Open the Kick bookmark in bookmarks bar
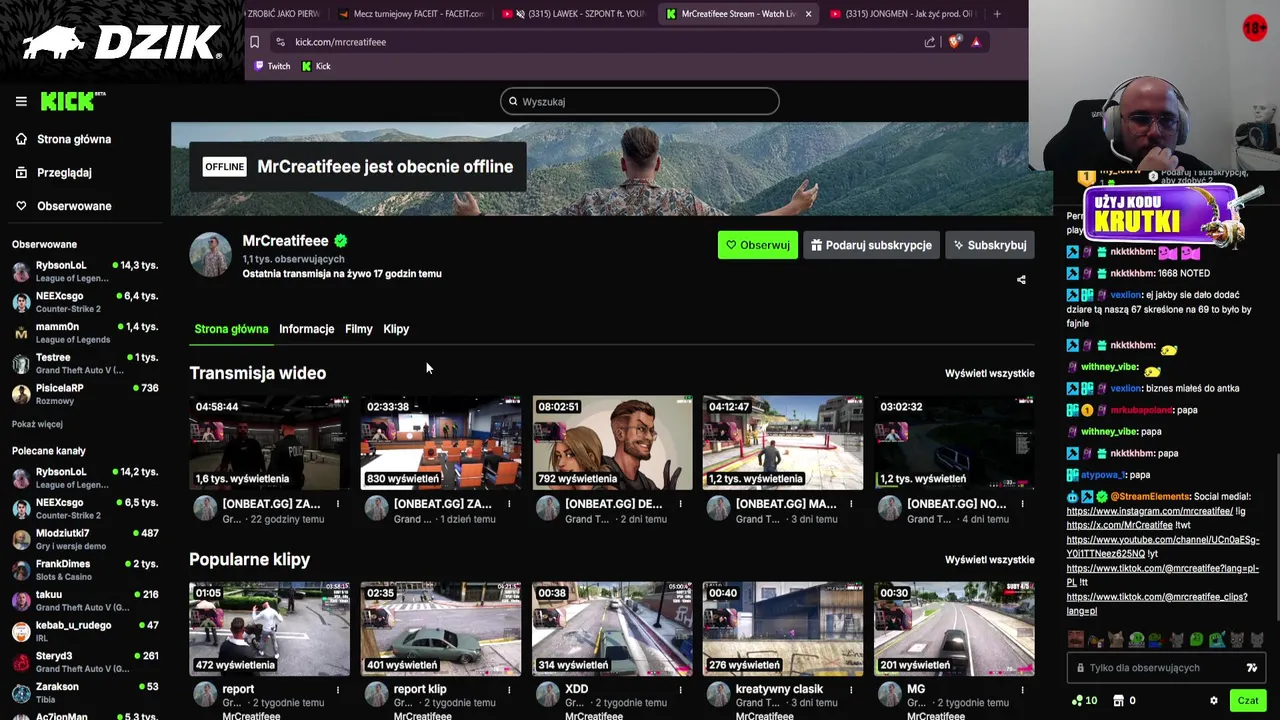Screen dimensions: 1280x720 tap(316, 66)
